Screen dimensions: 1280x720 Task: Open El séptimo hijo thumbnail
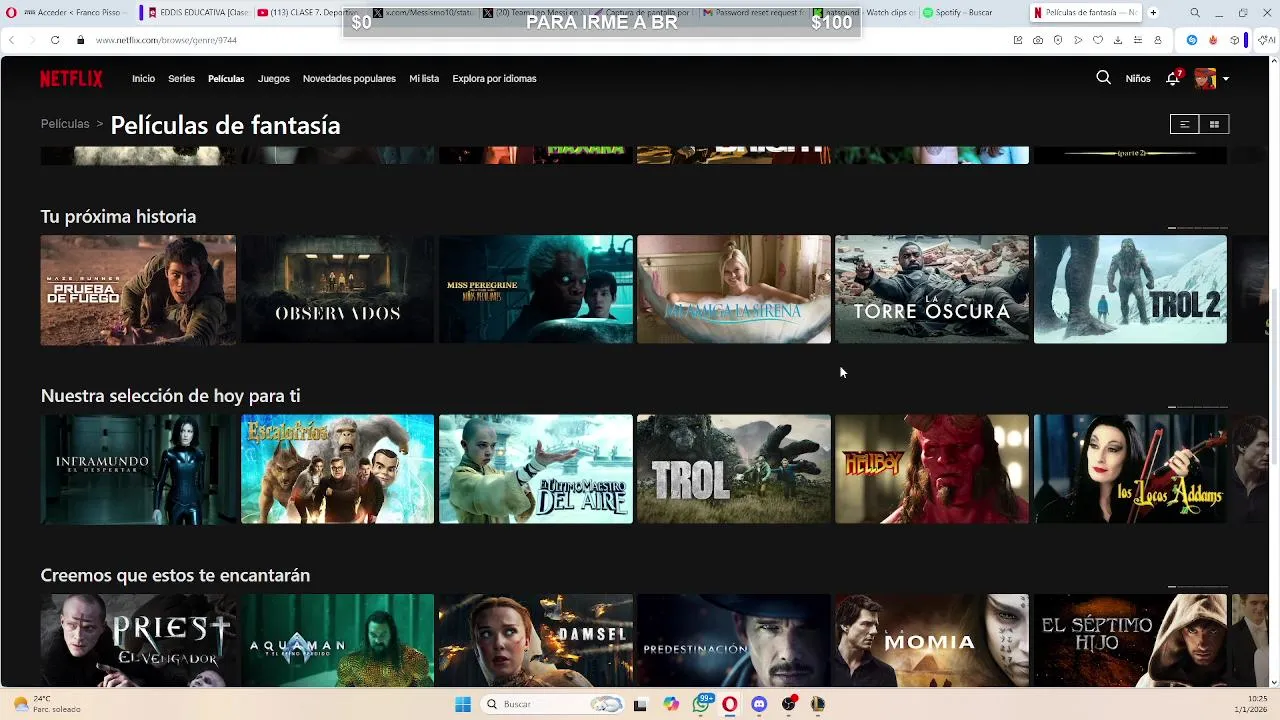1130,640
